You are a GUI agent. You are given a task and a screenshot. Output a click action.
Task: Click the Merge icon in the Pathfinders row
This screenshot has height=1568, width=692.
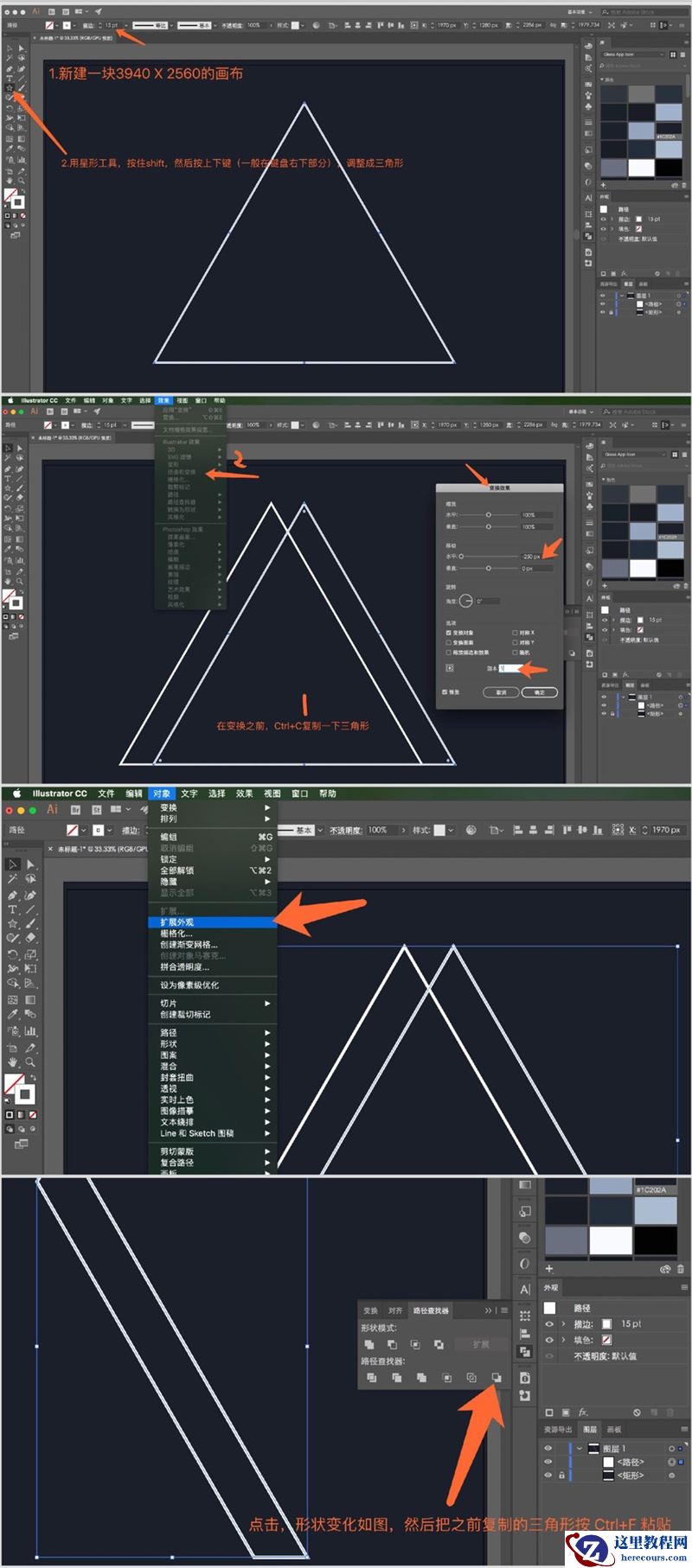[420, 1377]
